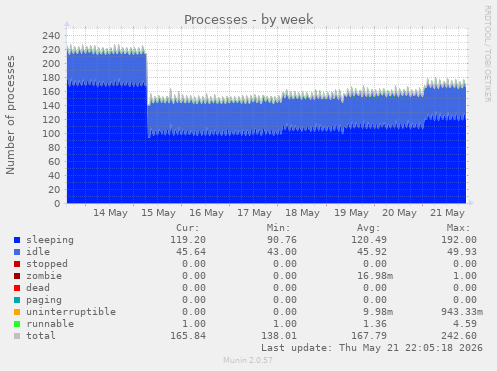Click the zombie legend color swatch

click(x=17, y=276)
